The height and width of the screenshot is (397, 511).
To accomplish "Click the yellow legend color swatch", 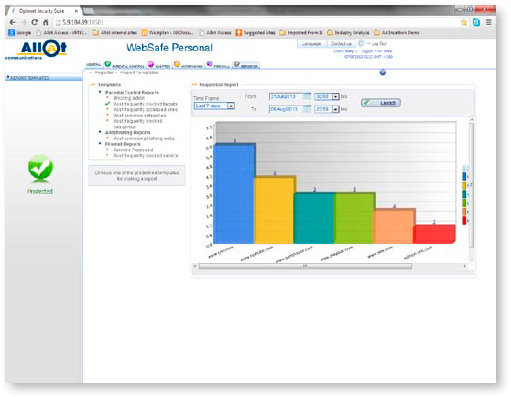I will pyautogui.click(x=464, y=185).
